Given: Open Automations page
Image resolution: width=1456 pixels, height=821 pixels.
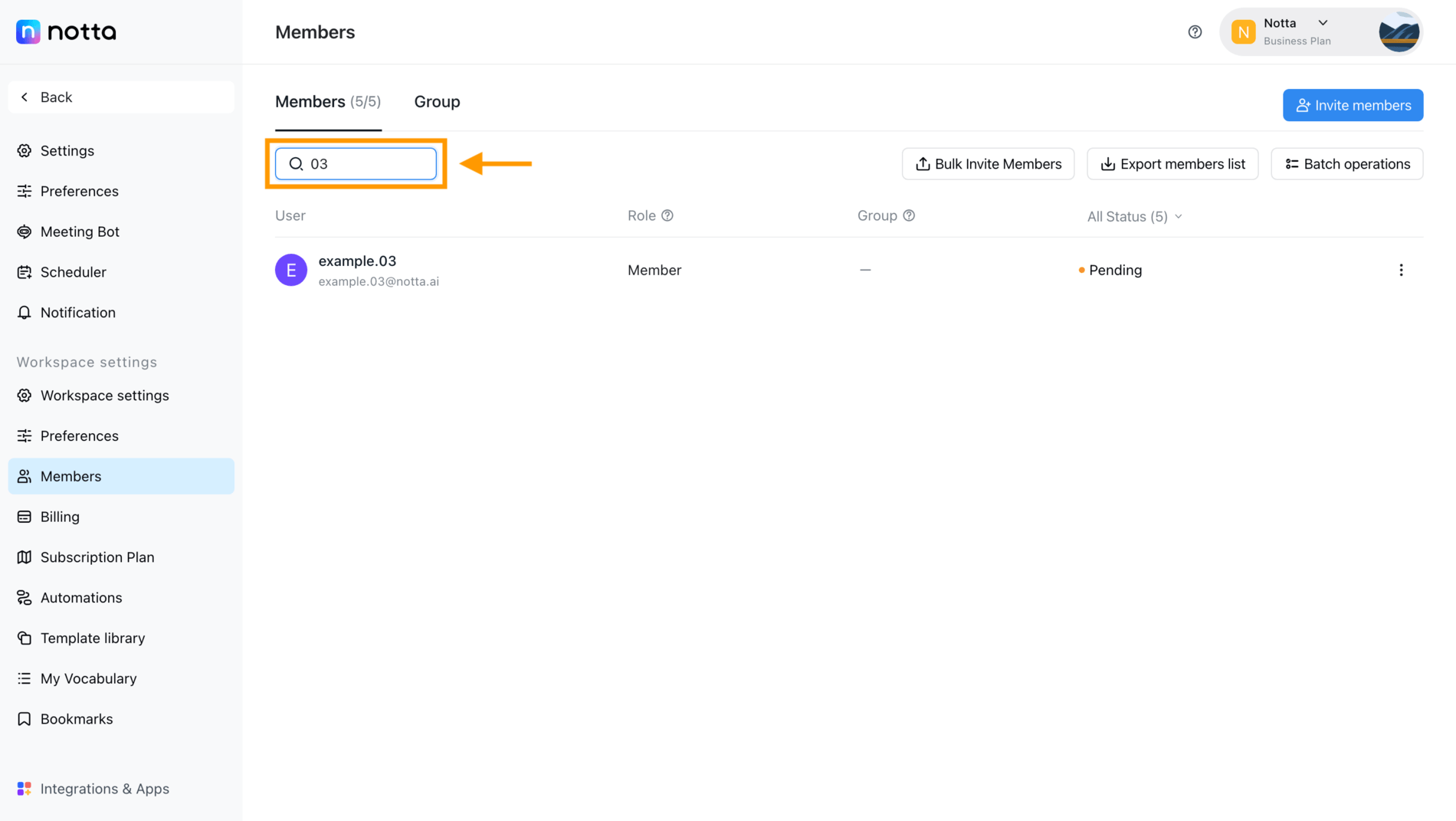Looking at the screenshot, I should click(121, 598).
